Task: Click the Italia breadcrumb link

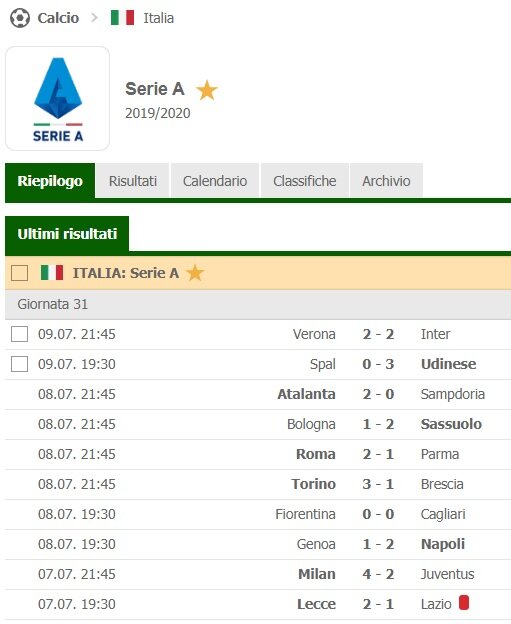Action: tap(158, 18)
